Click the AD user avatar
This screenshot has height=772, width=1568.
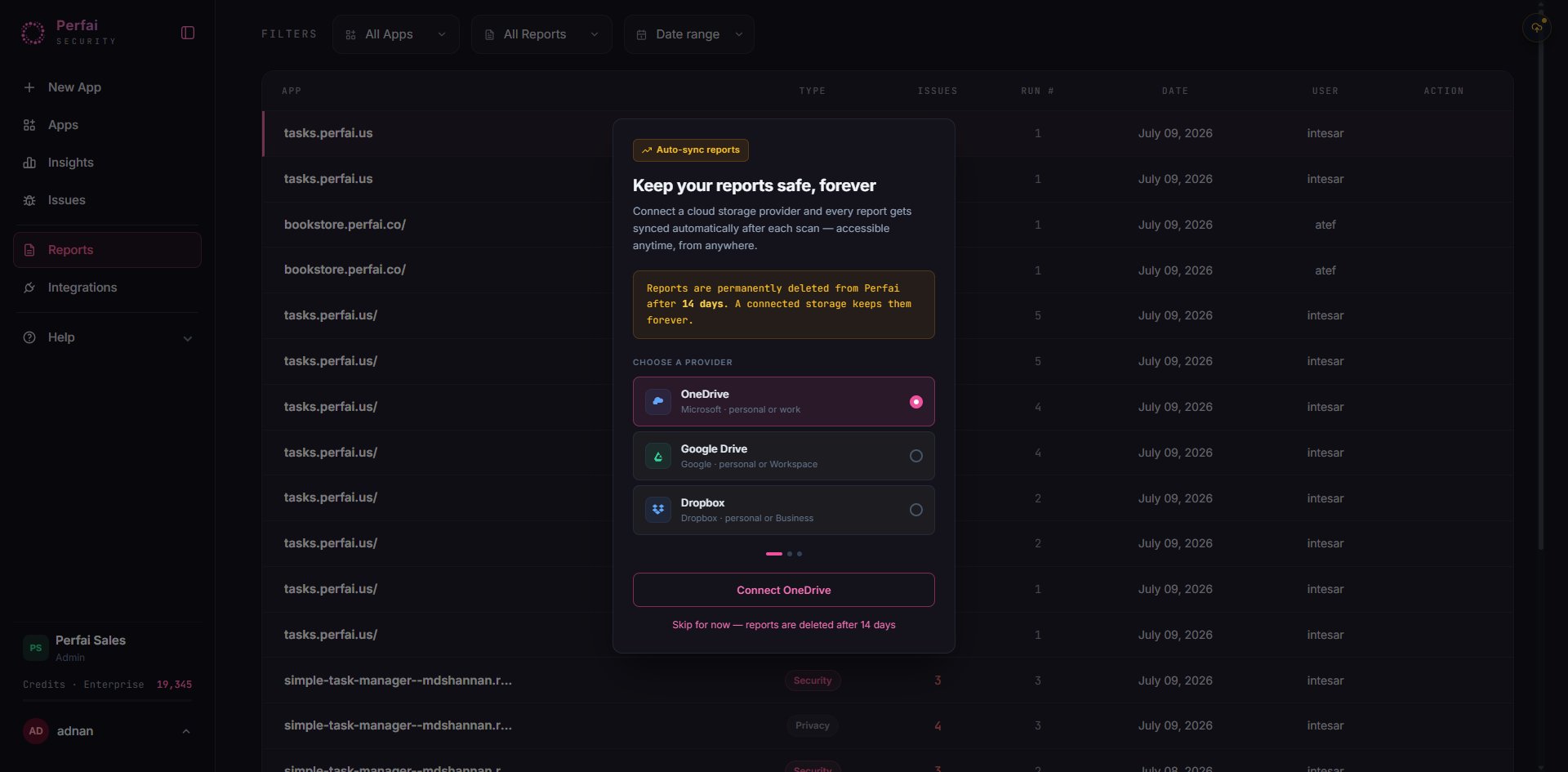tap(36, 731)
